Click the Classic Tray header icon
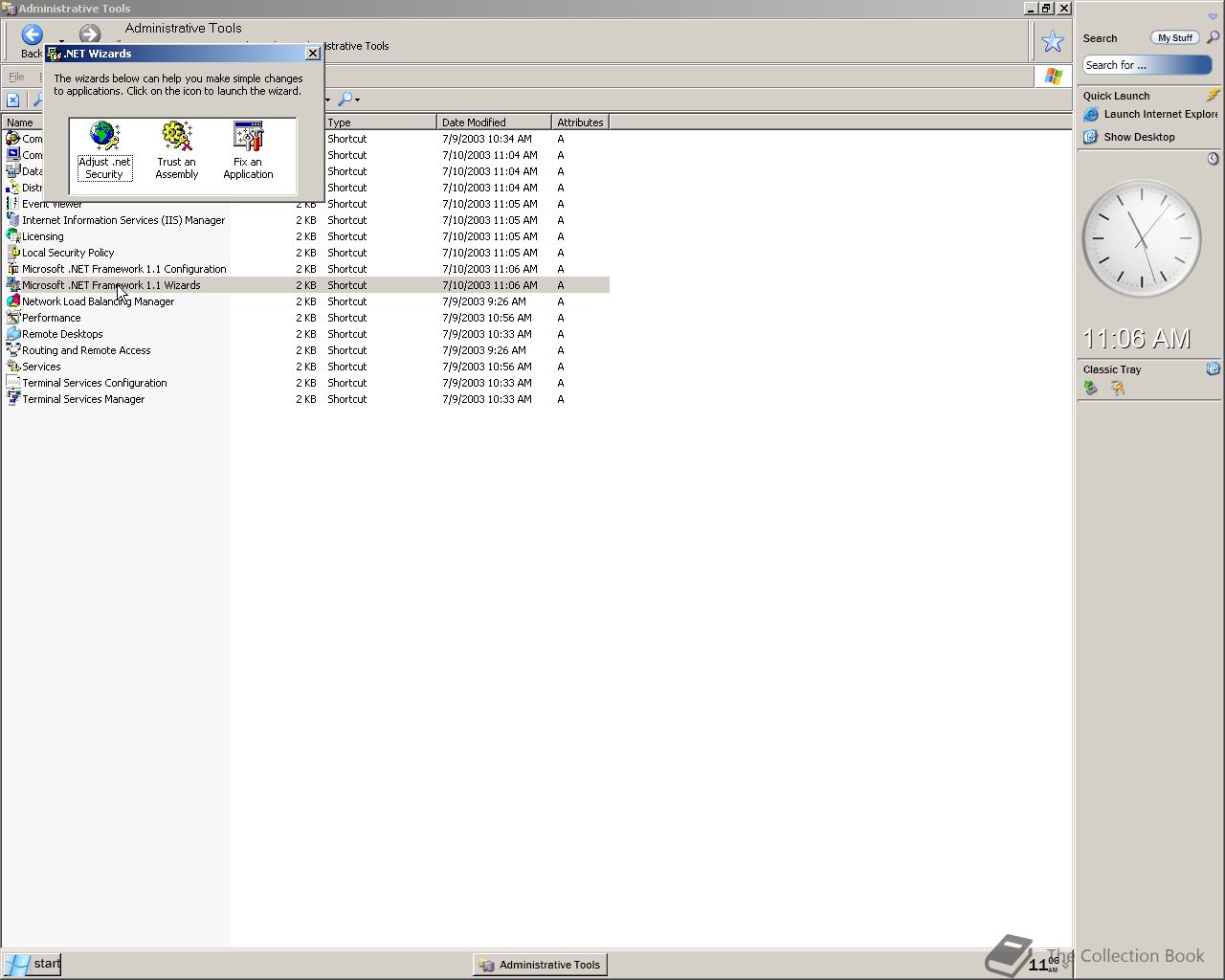Screen dimensions: 1225x980 pyautogui.click(x=1213, y=368)
